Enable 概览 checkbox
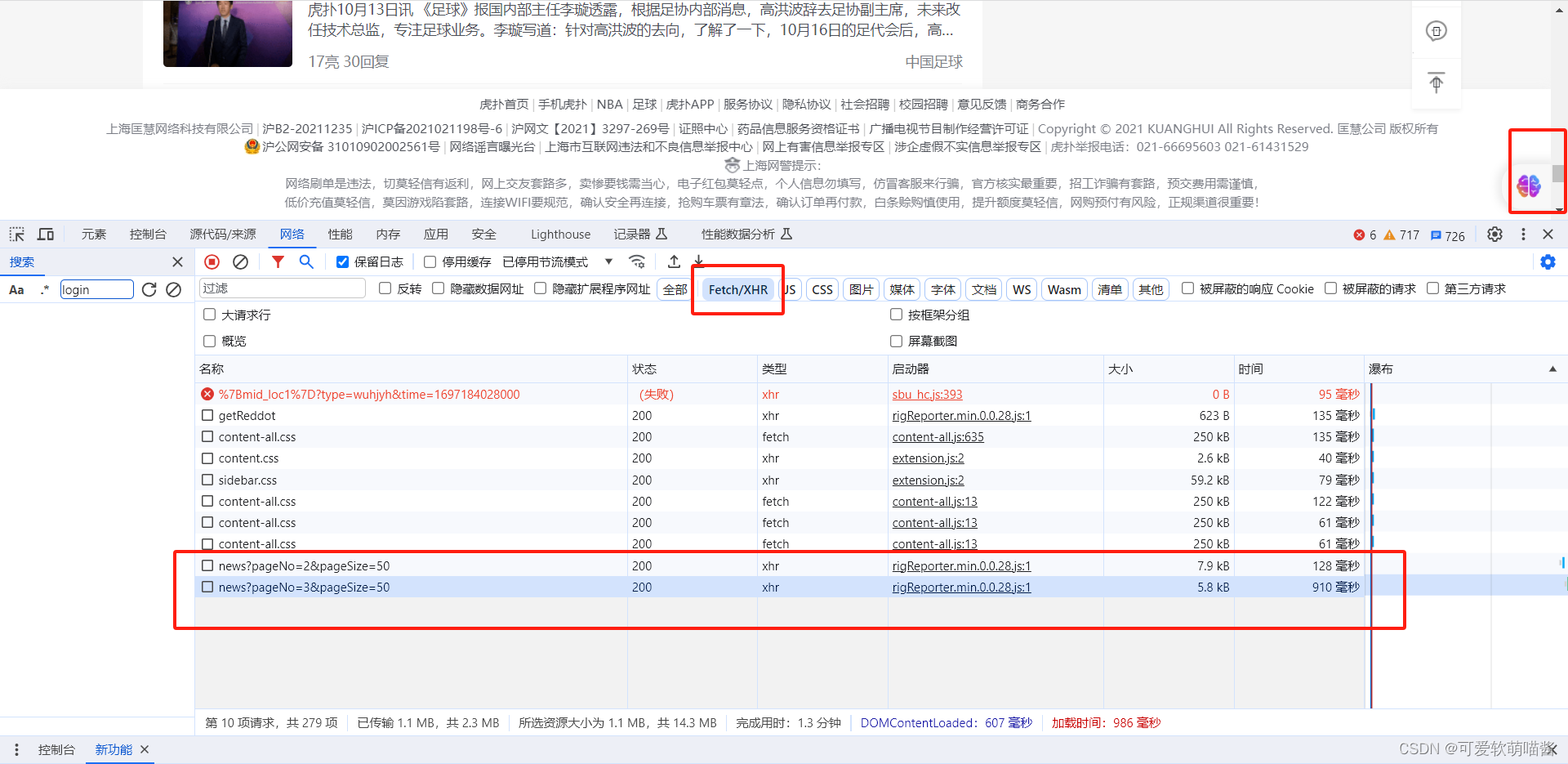The image size is (1568, 764). (210, 341)
